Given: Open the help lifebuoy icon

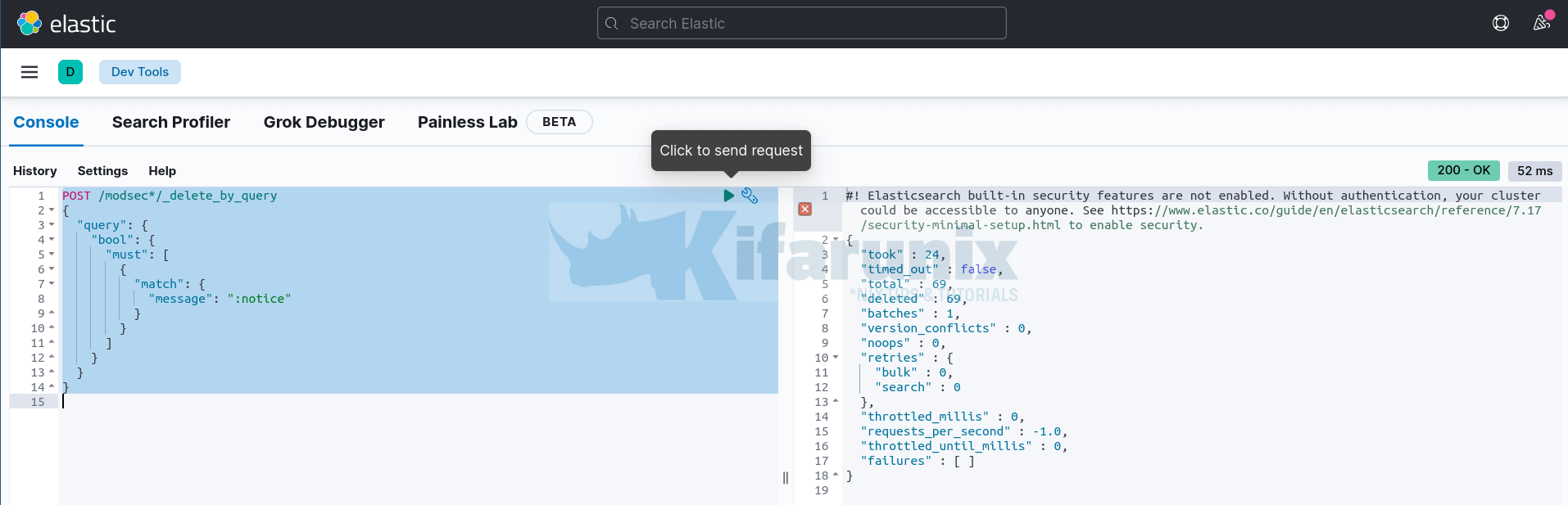Looking at the screenshot, I should [x=1501, y=23].
